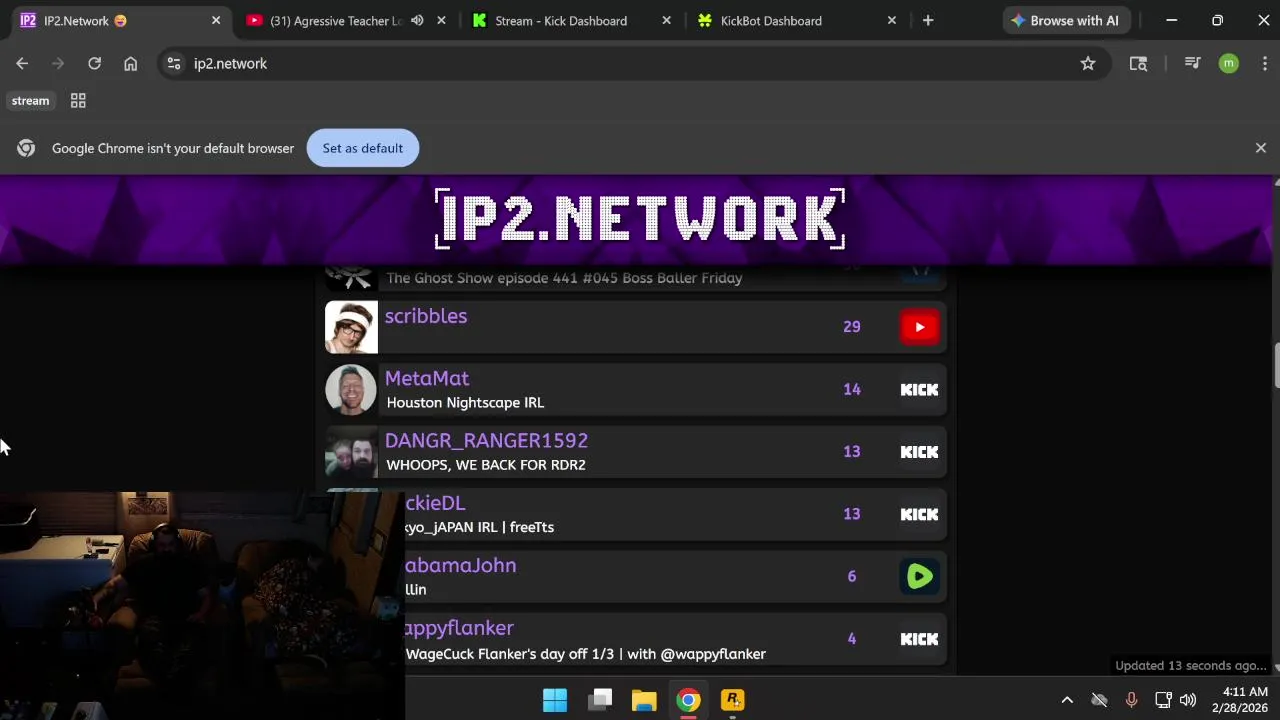Click Browse with AI button
This screenshot has height=720, width=1280.
pos(1065,20)
